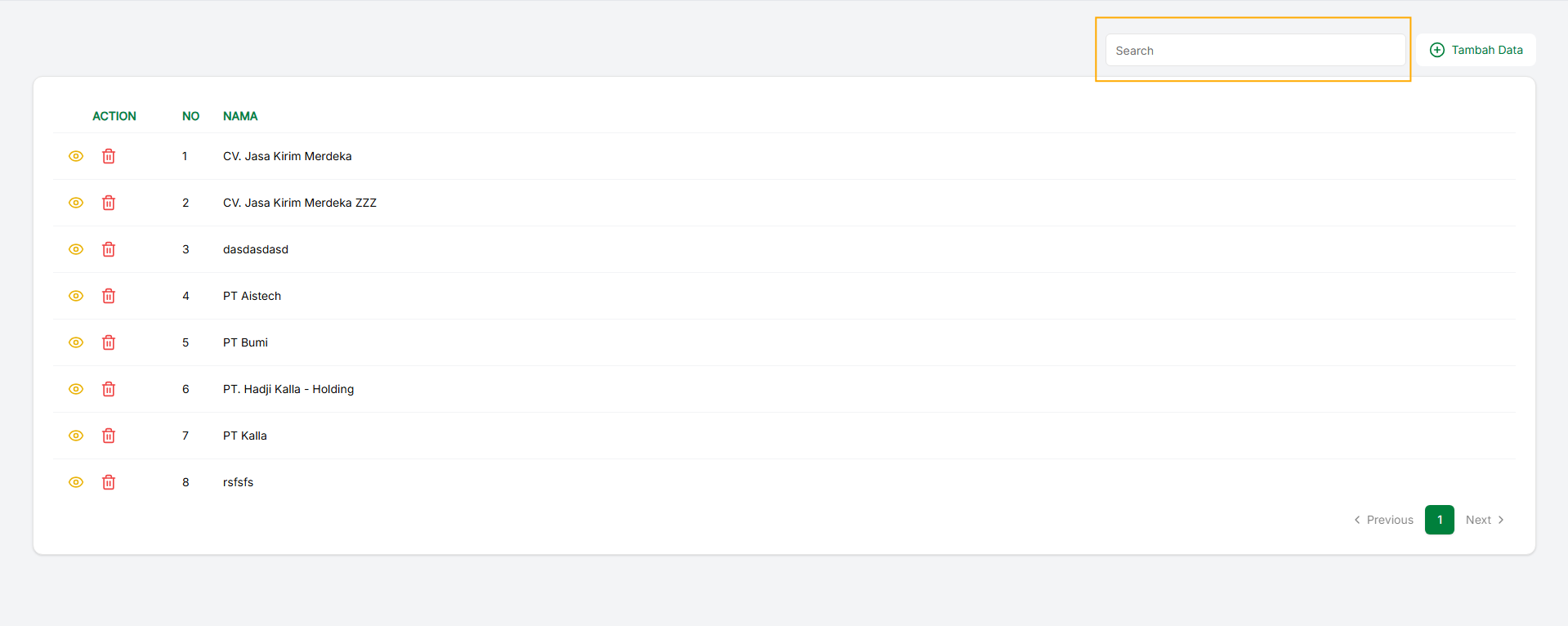Sort by the NAMA column header
Viewport: 1568px width, 626px height.
(240, 116)
